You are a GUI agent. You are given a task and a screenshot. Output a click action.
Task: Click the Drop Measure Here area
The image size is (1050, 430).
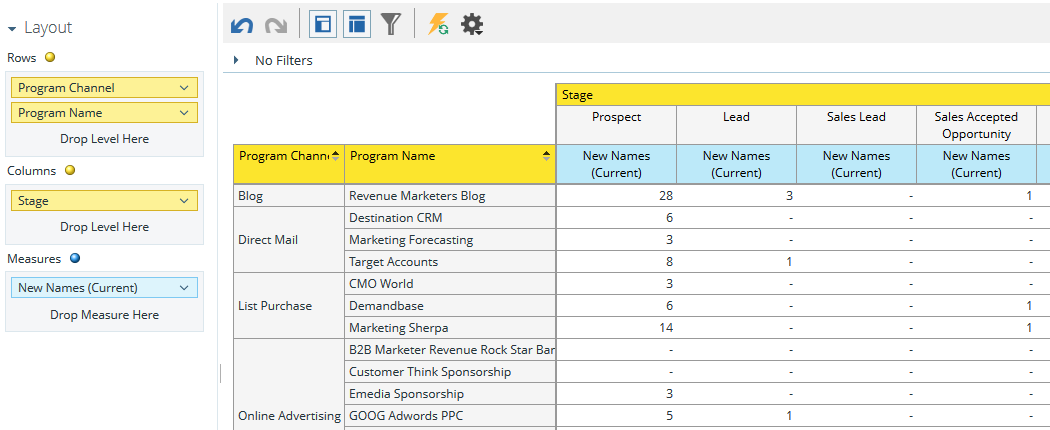[x=104, y=315]
